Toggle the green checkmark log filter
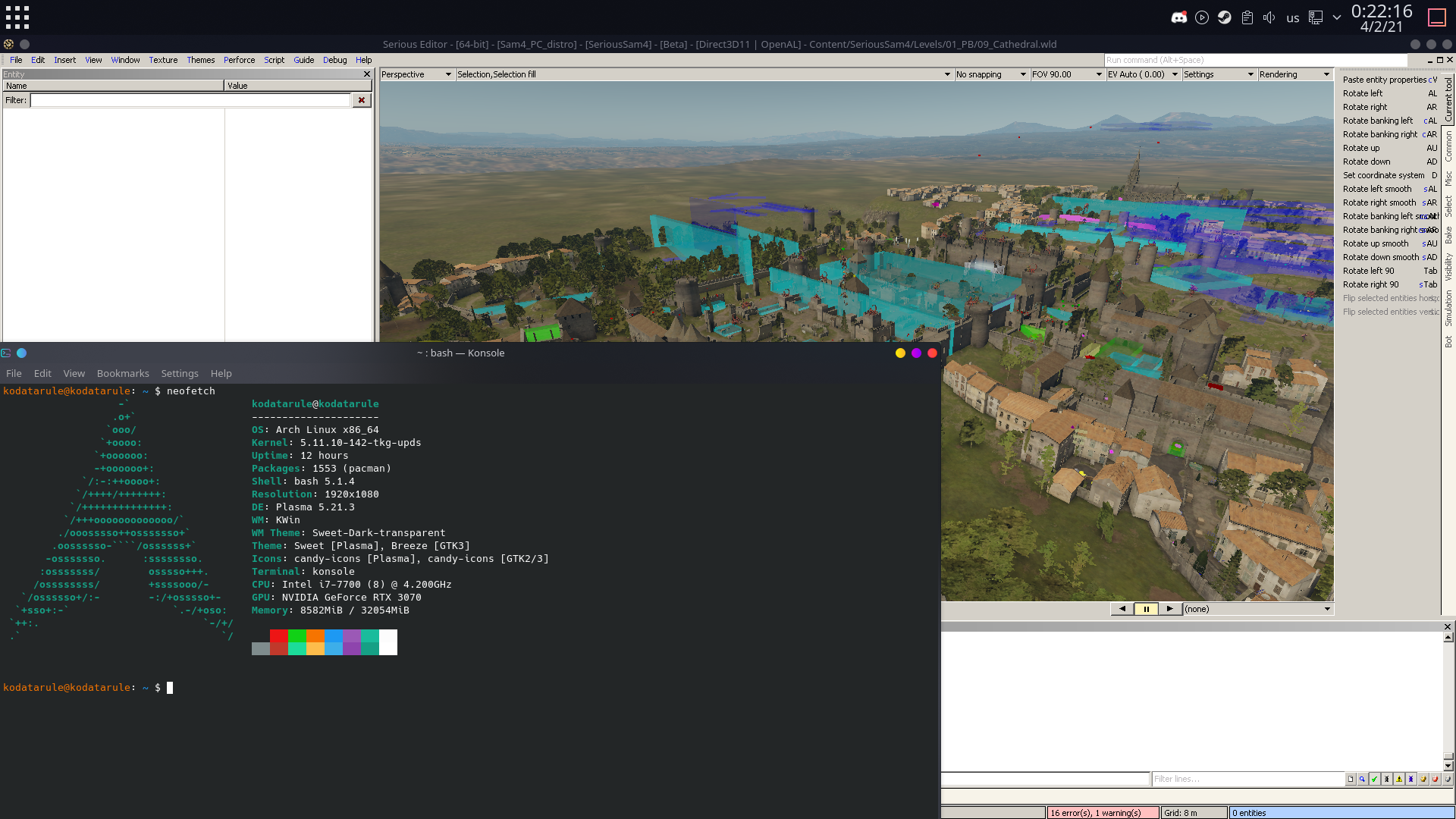Image resolution: width=1456 pixels, height=819 pixels. point(1374,779)
